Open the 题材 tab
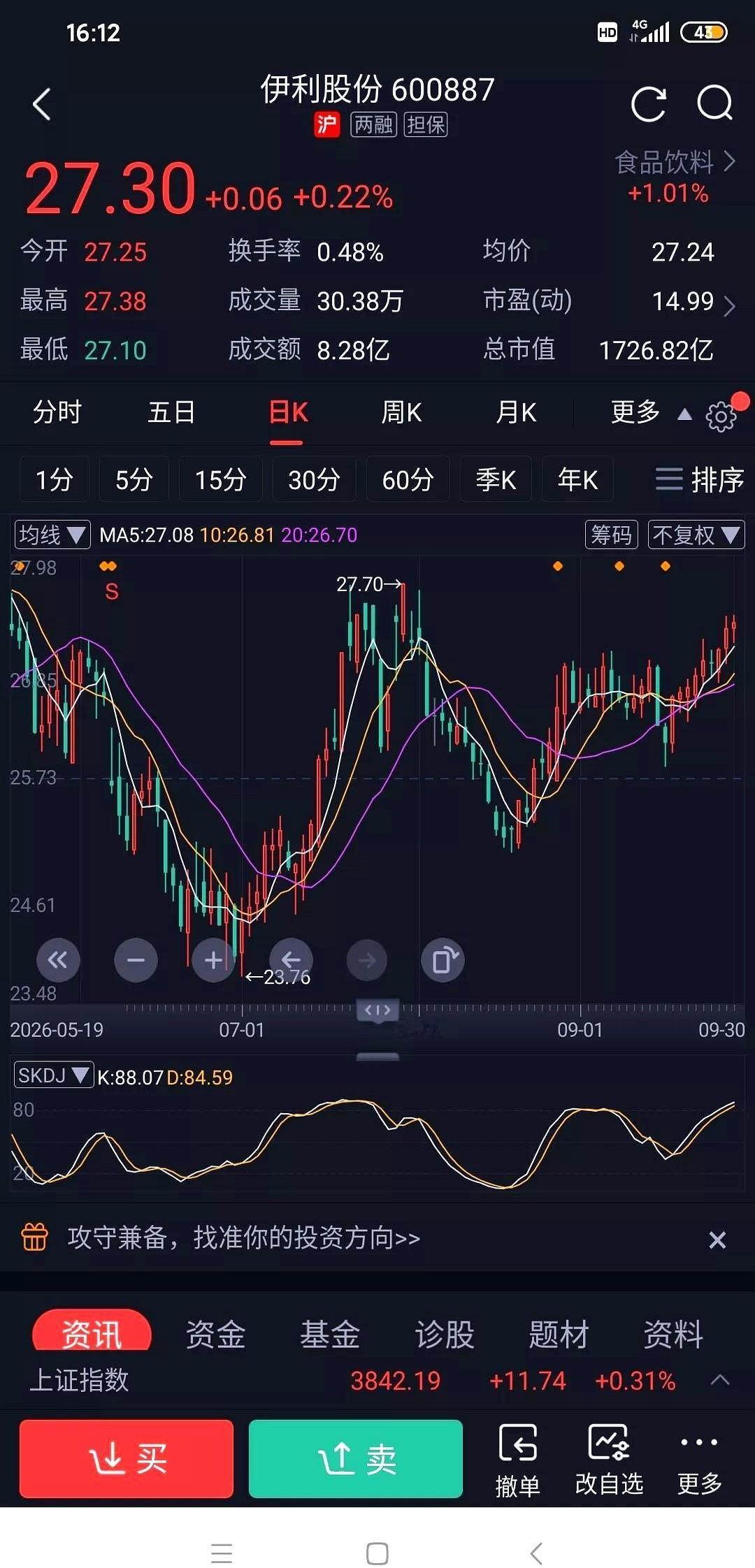This screenshot has width=755, height=1568. 559,1334
